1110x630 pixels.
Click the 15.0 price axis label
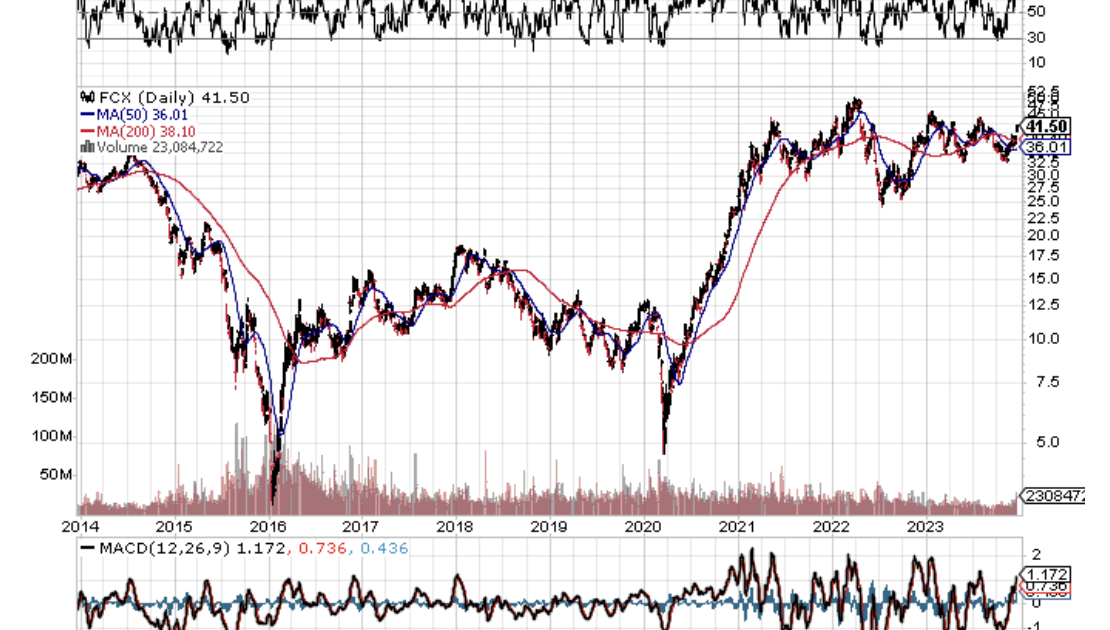click(x=1044, y=278)
